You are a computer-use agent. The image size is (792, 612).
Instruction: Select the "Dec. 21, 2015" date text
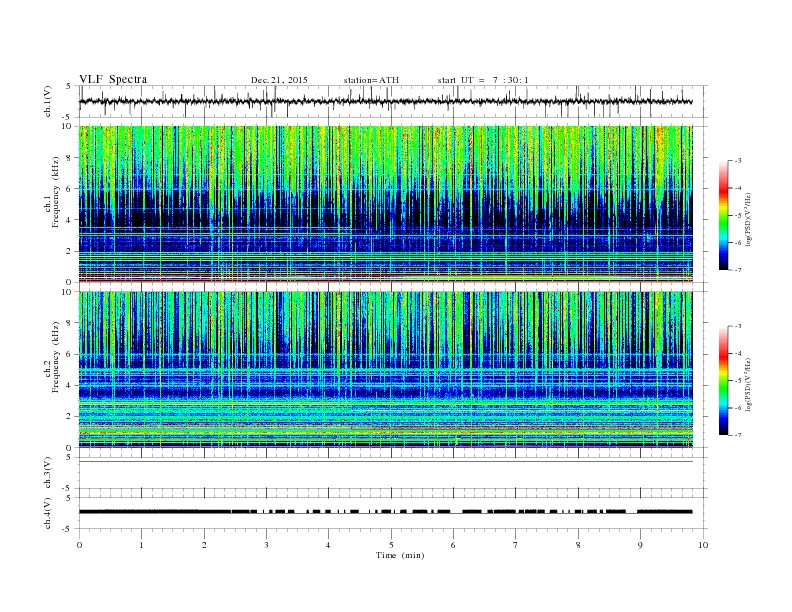[279, 80]
